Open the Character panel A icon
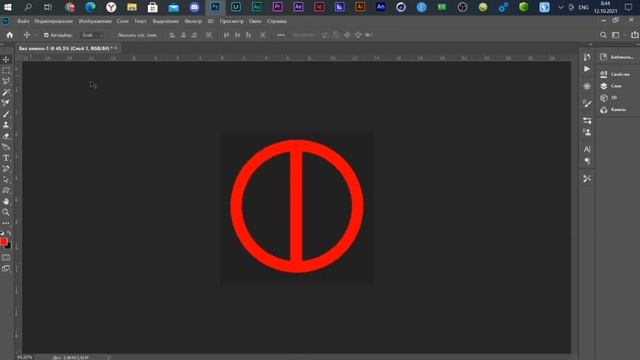Screen dimensions: 640x360 [587, 149]
